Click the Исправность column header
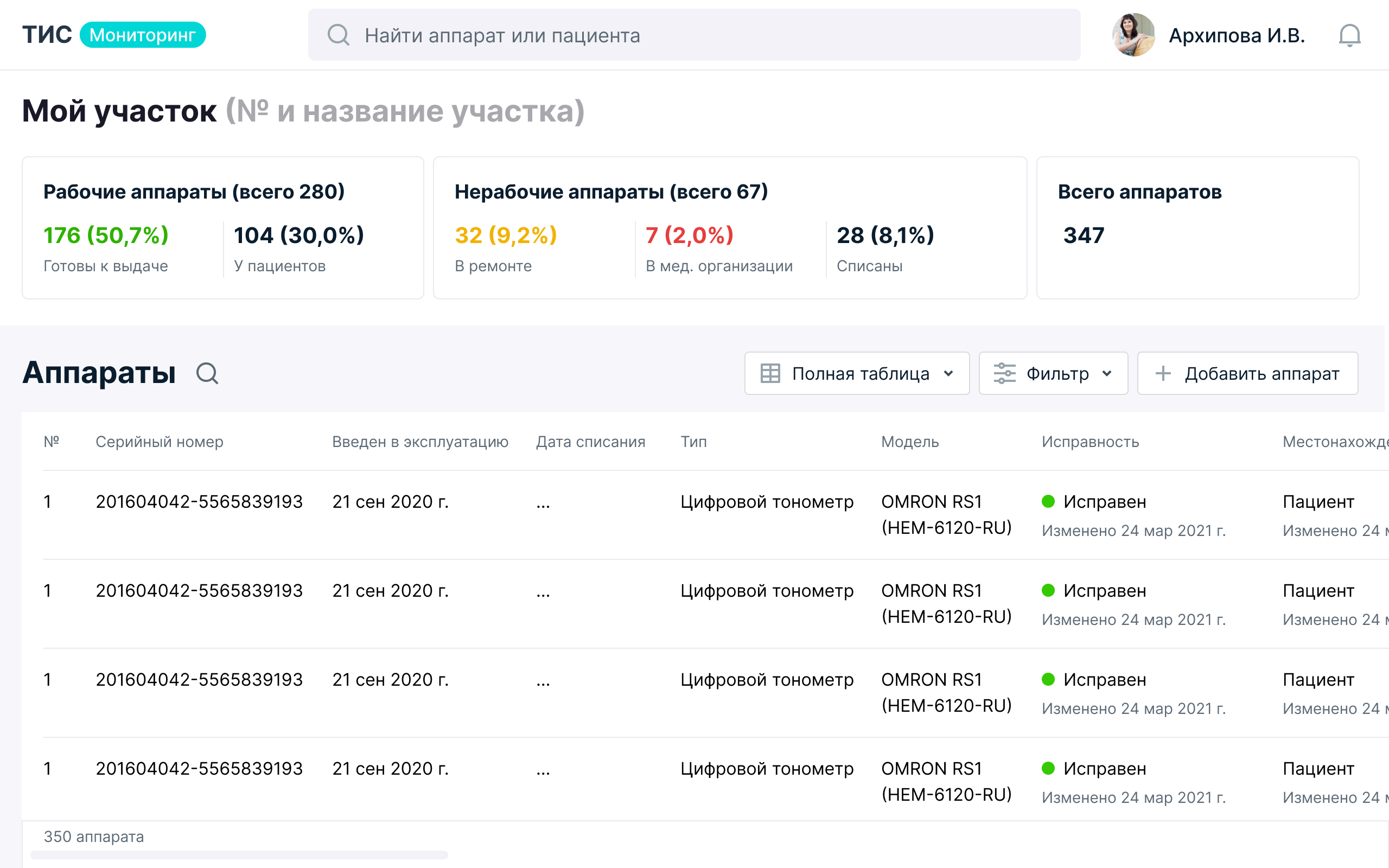The image size is (1389, 868). 1090,442
